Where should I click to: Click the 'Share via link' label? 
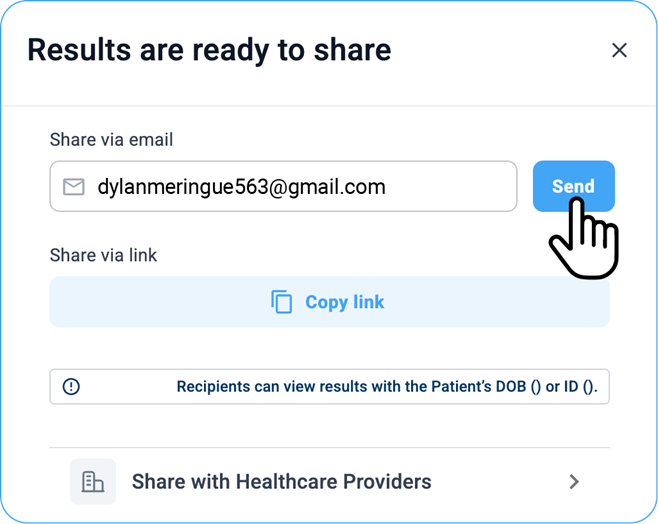[x=103, y=255]
